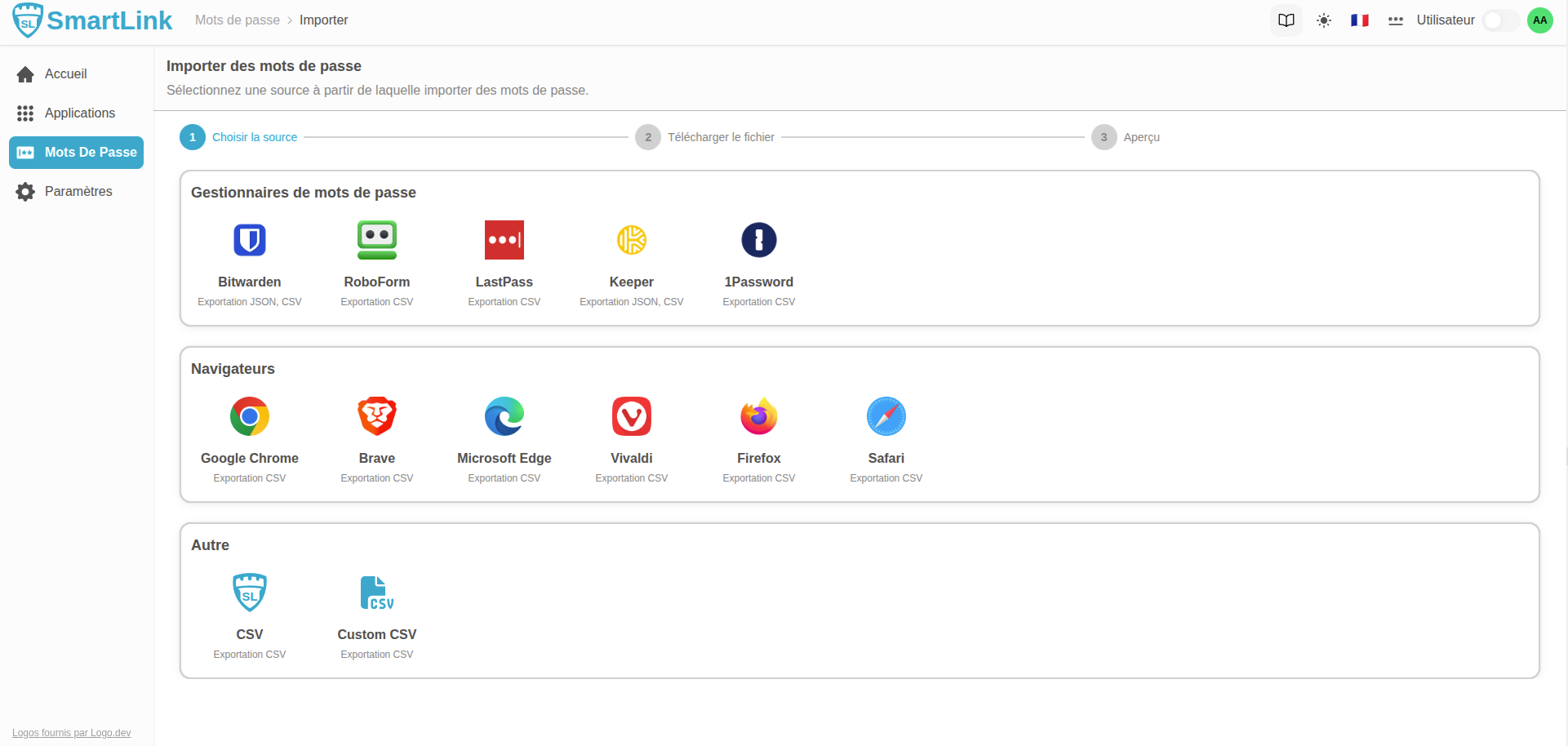
Task: Select the Keeper import option
Action: pyautogui.click(x=631, y=241)
